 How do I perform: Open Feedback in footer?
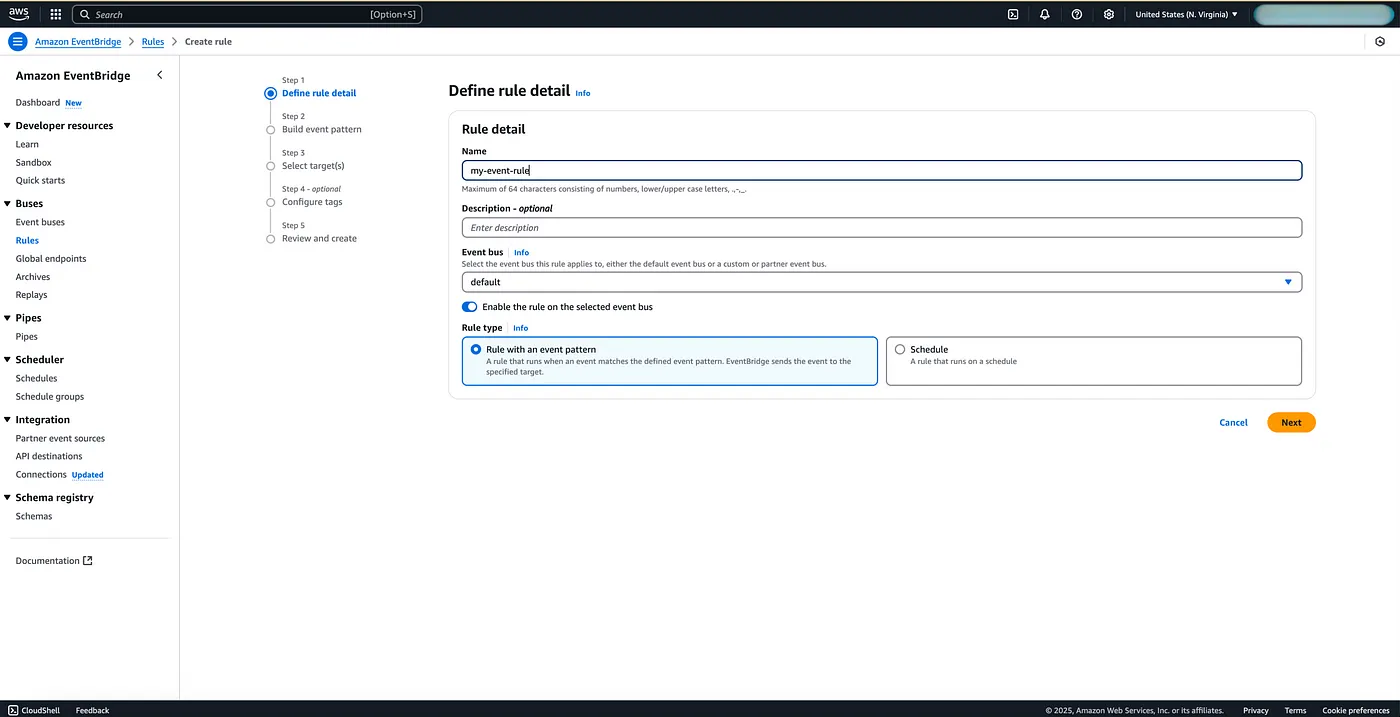(x=92, y=710)
